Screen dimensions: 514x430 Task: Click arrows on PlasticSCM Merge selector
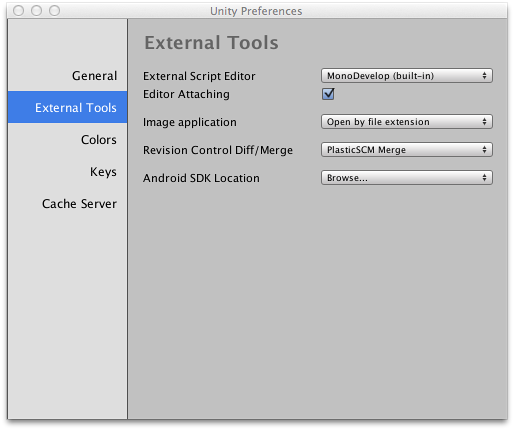[484, 150]
